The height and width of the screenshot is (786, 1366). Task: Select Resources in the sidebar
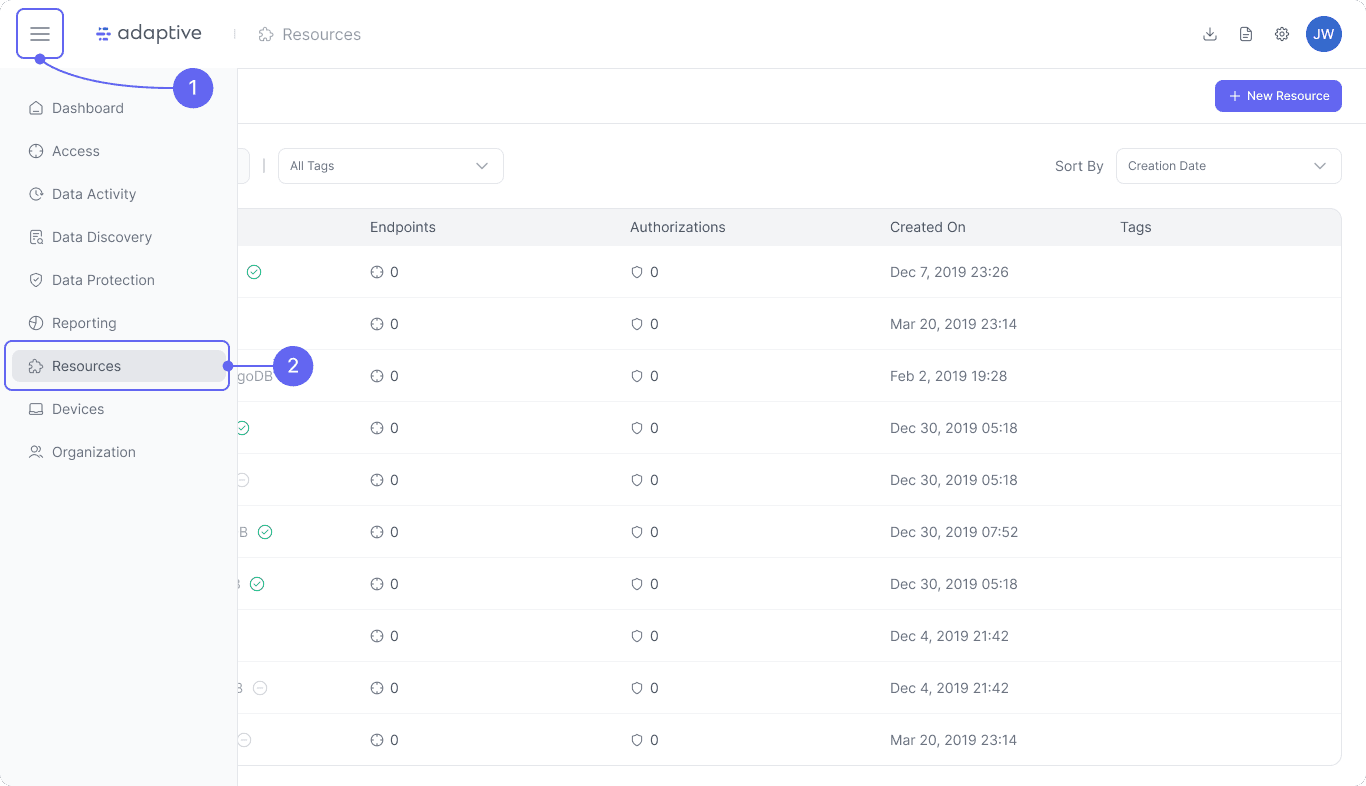pyautogui.click(x=118, y=366)
